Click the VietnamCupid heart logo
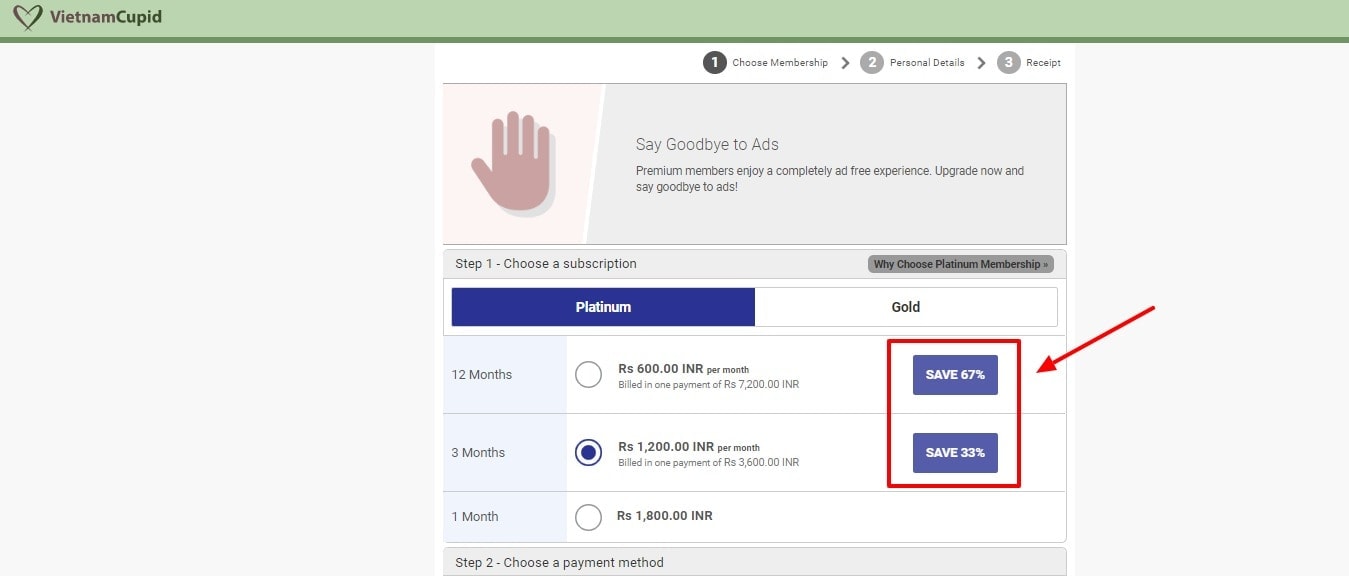1349x576 pixels. coord(27,17)
